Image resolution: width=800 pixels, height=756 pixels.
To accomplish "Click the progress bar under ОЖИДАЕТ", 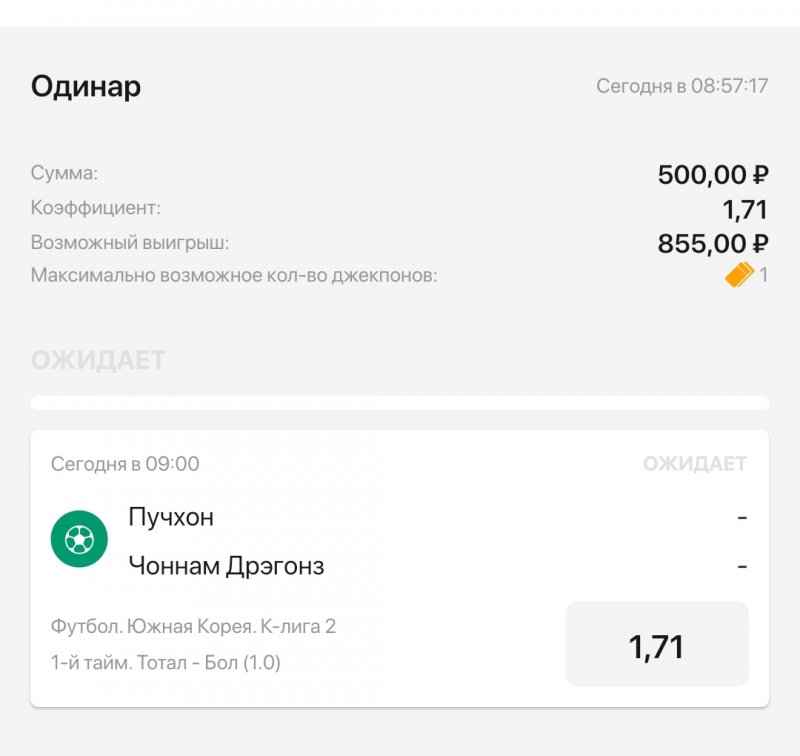I will pos(400,400).
